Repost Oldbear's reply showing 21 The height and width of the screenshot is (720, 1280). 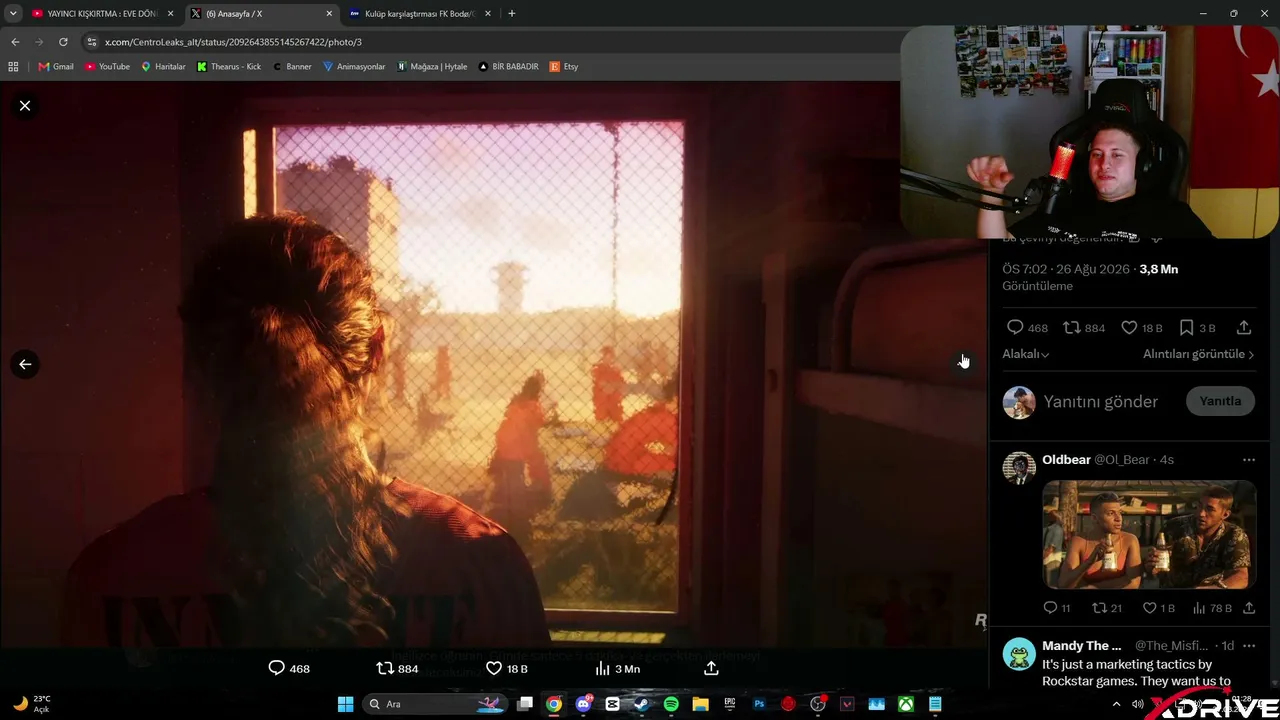[1107, 608]
